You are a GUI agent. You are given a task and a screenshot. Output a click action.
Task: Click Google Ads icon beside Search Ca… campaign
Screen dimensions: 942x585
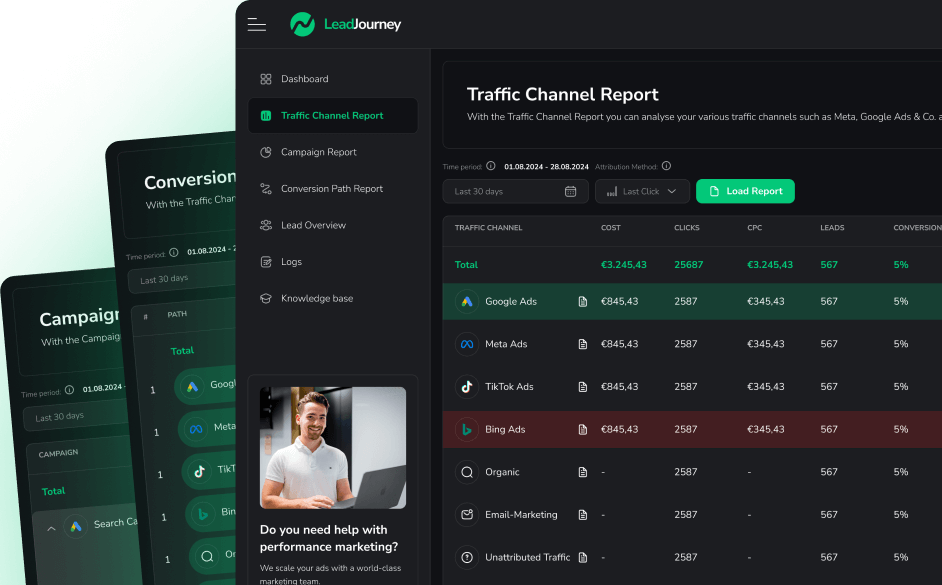coord(76,527)
